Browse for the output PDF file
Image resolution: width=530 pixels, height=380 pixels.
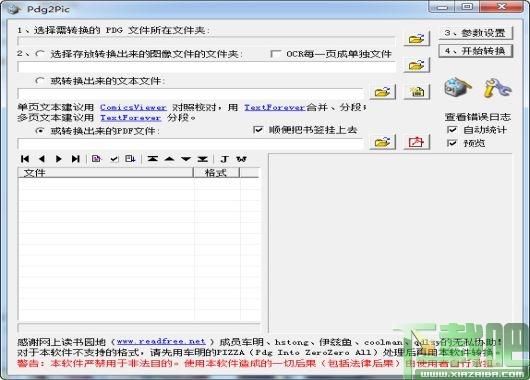pos(383,142)
